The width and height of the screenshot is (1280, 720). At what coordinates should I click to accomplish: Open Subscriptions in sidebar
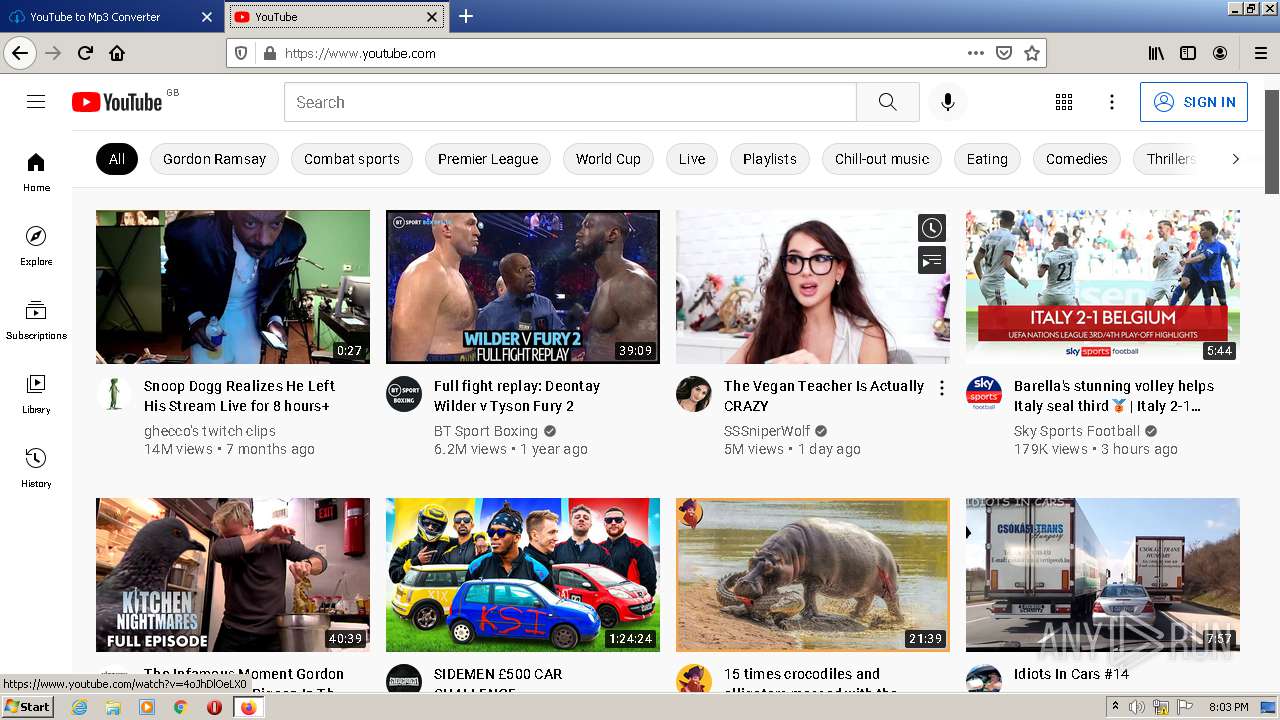(x=36, y=320)
